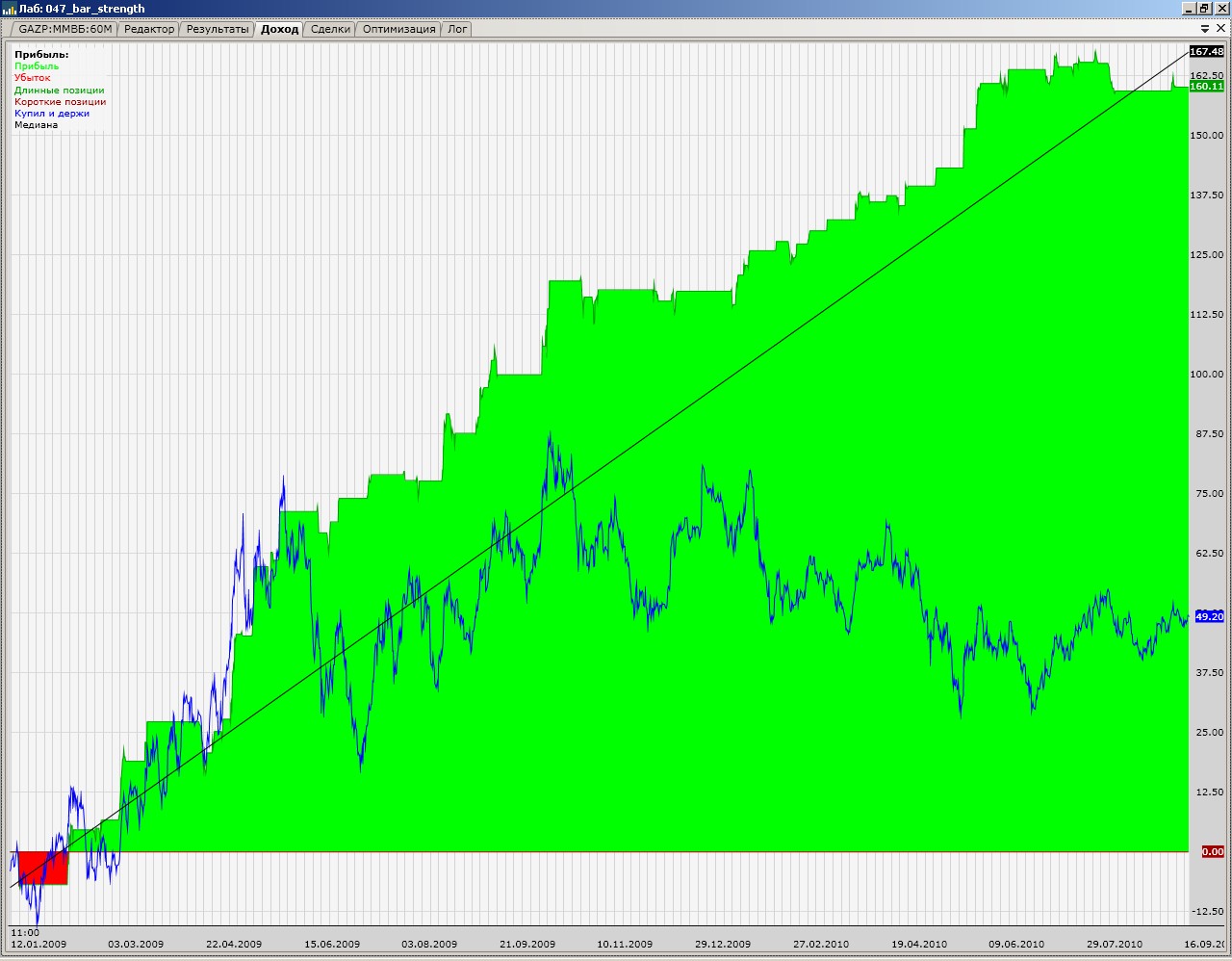Close the current tab panel
Screen dimensions: 1232x961
1220,29
